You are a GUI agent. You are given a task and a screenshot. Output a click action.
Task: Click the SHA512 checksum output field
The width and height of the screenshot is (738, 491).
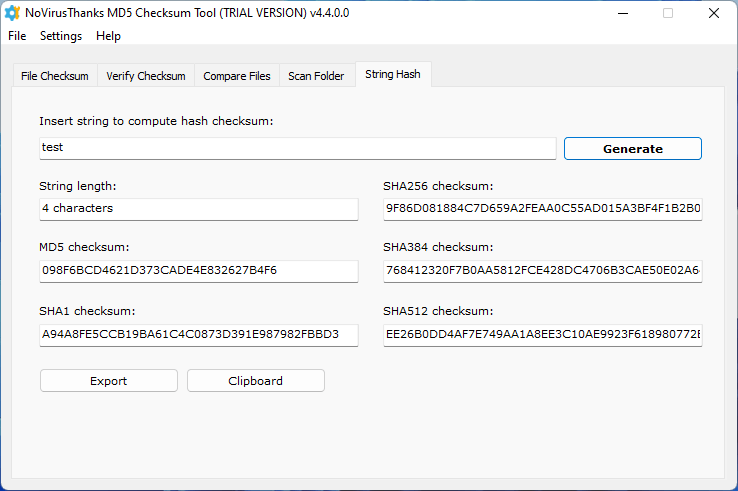543,335
